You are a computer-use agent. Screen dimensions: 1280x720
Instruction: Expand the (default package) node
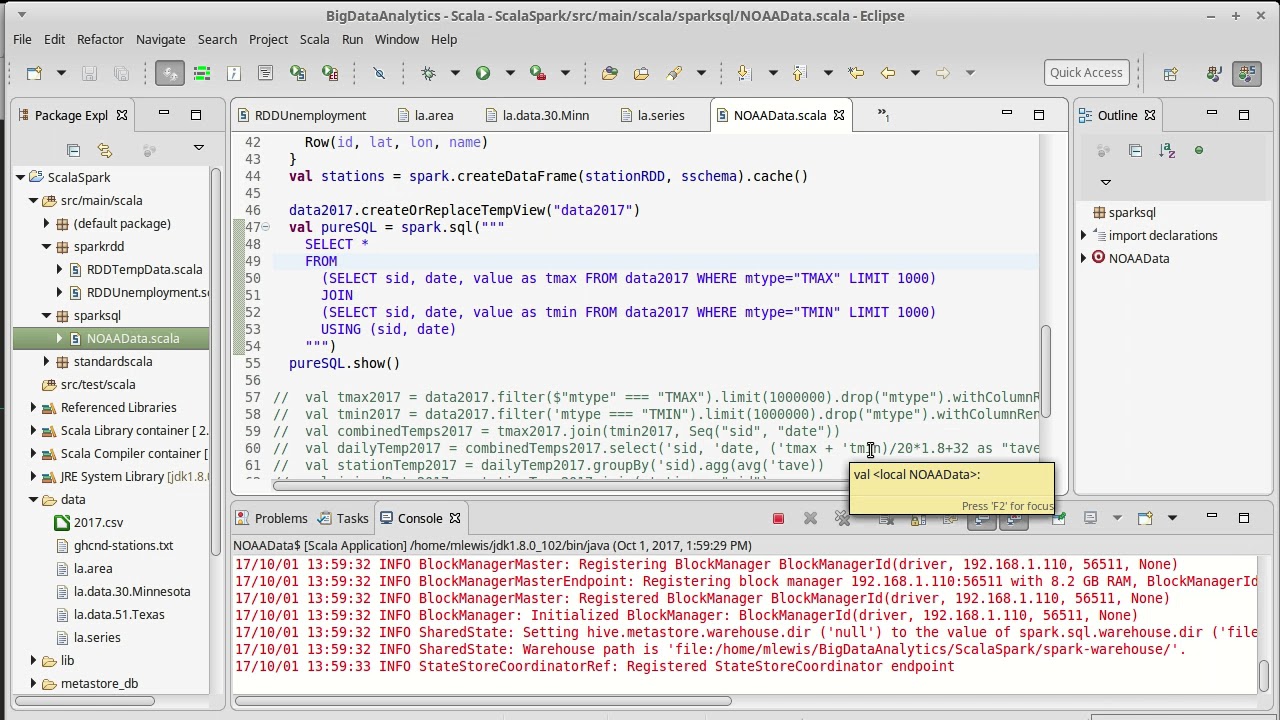tap(46, 223)
